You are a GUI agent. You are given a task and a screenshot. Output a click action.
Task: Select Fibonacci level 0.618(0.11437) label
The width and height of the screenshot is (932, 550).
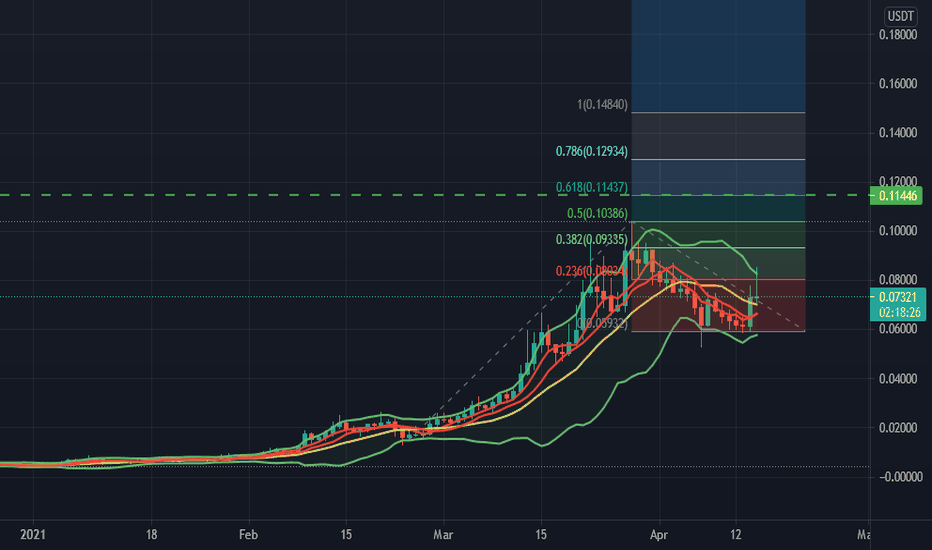(591, 187)
